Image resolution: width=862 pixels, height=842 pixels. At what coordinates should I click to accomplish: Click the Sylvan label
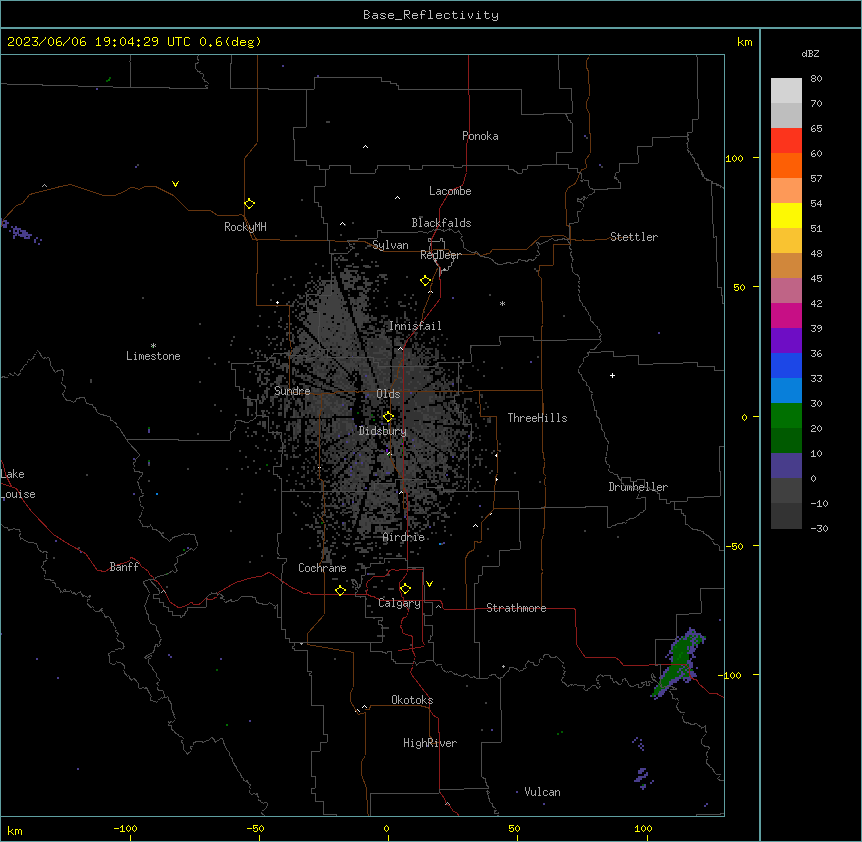390,245
